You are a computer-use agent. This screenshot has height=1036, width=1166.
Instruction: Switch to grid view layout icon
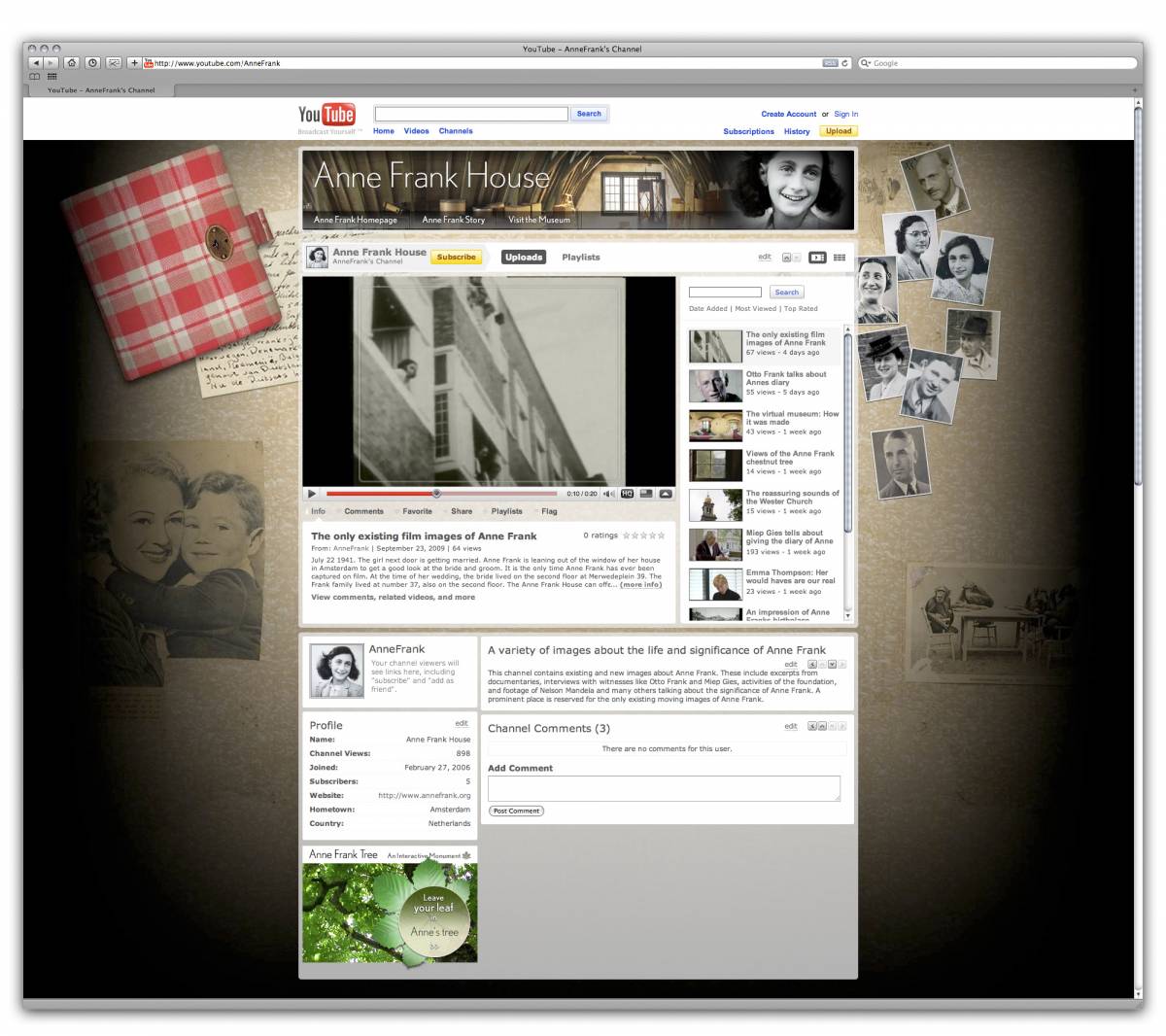840,258
